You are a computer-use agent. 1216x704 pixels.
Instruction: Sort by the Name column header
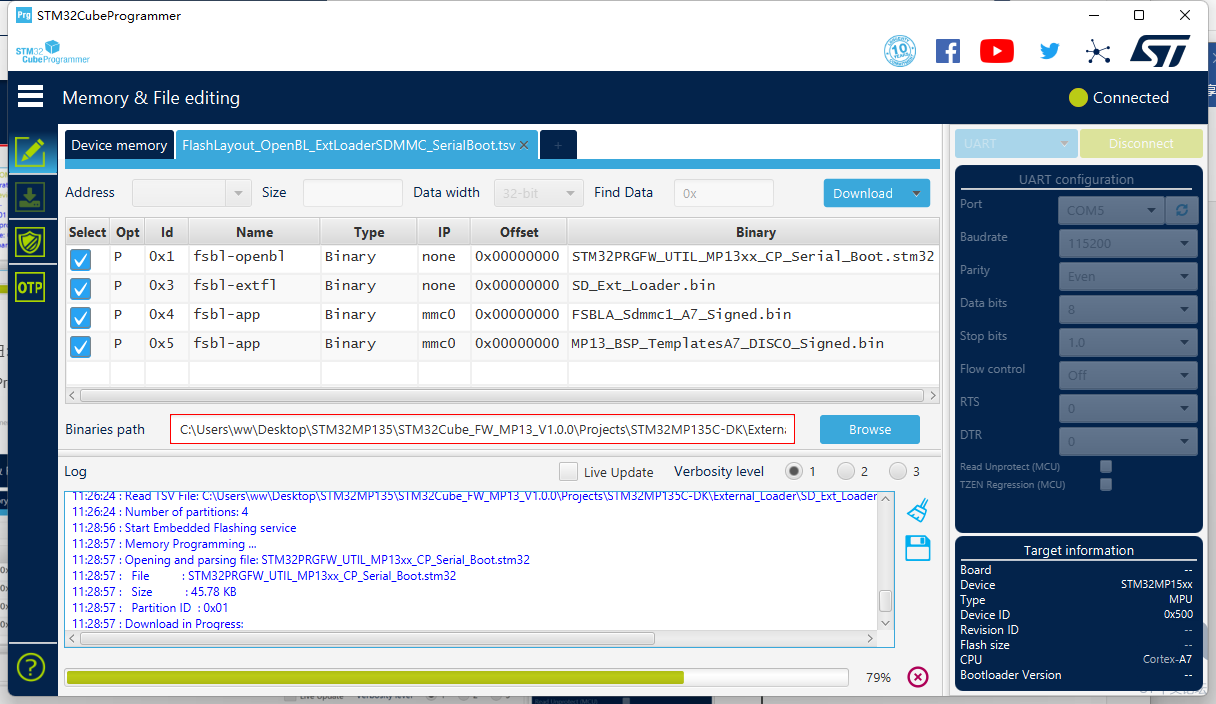255,232
